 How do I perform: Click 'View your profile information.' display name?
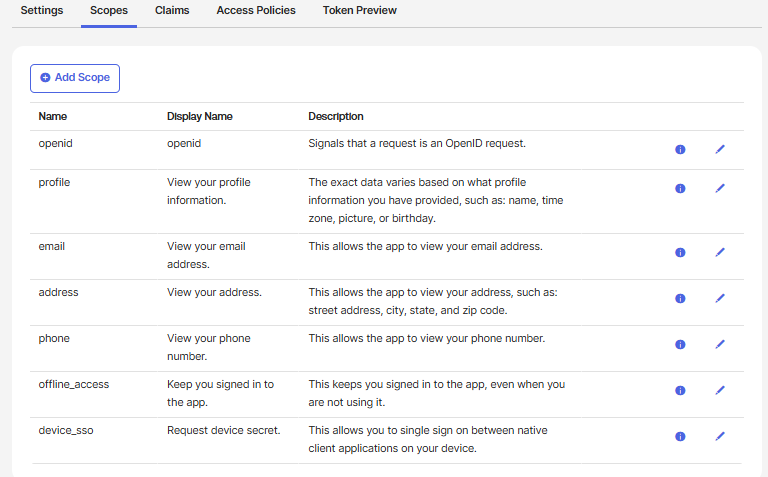click(x=209, y=191)
